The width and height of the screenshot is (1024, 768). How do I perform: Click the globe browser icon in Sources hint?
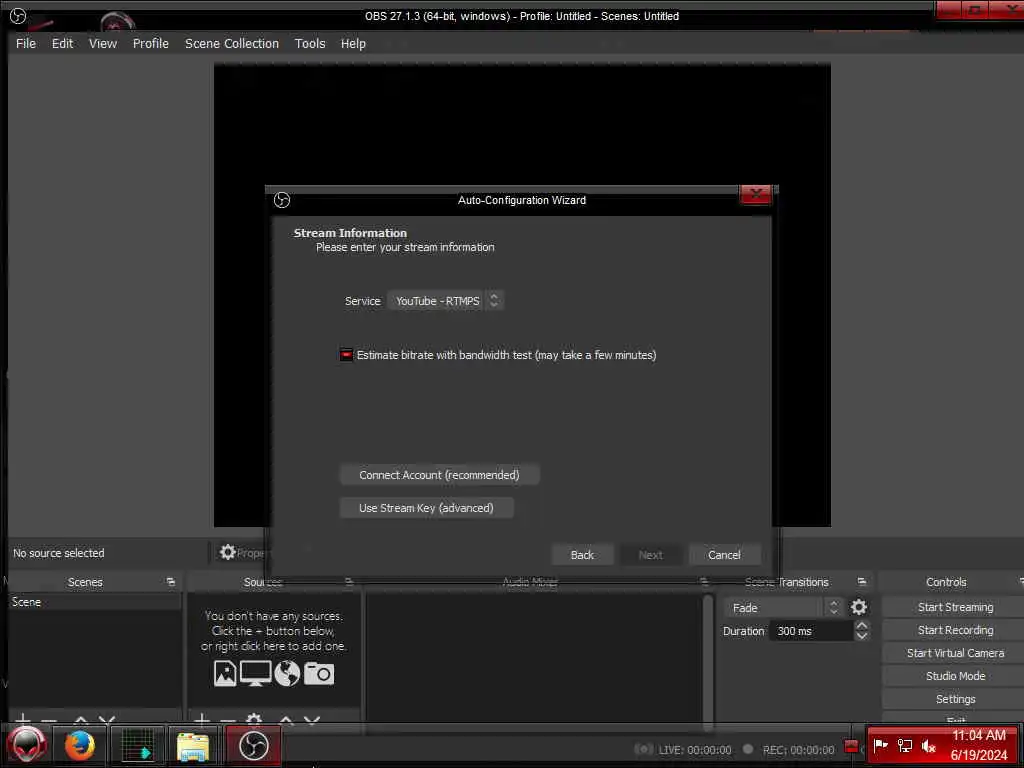point(287,673)
